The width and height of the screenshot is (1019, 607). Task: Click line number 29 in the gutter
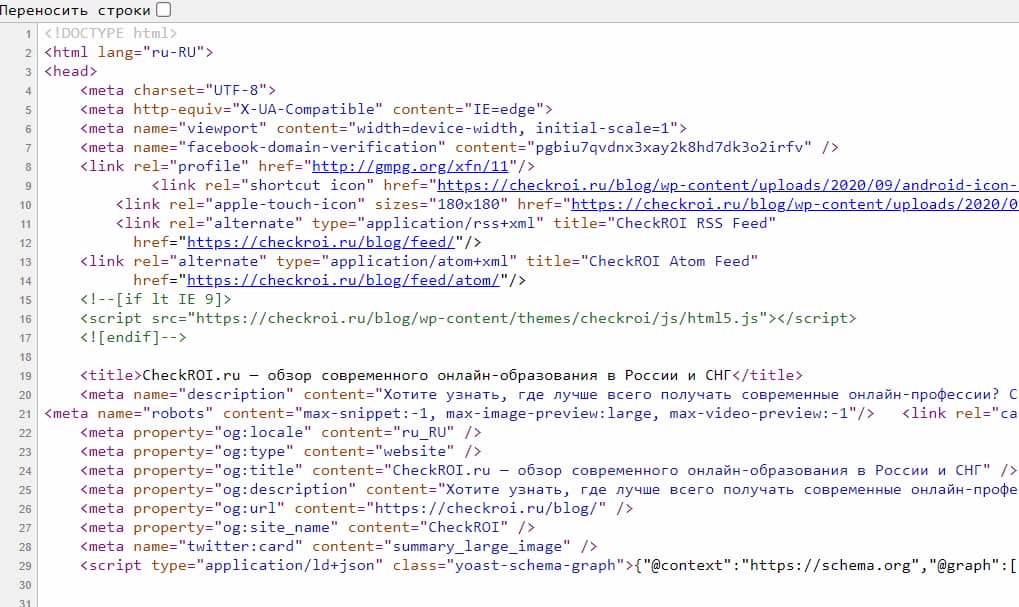[x=25, y=566]
